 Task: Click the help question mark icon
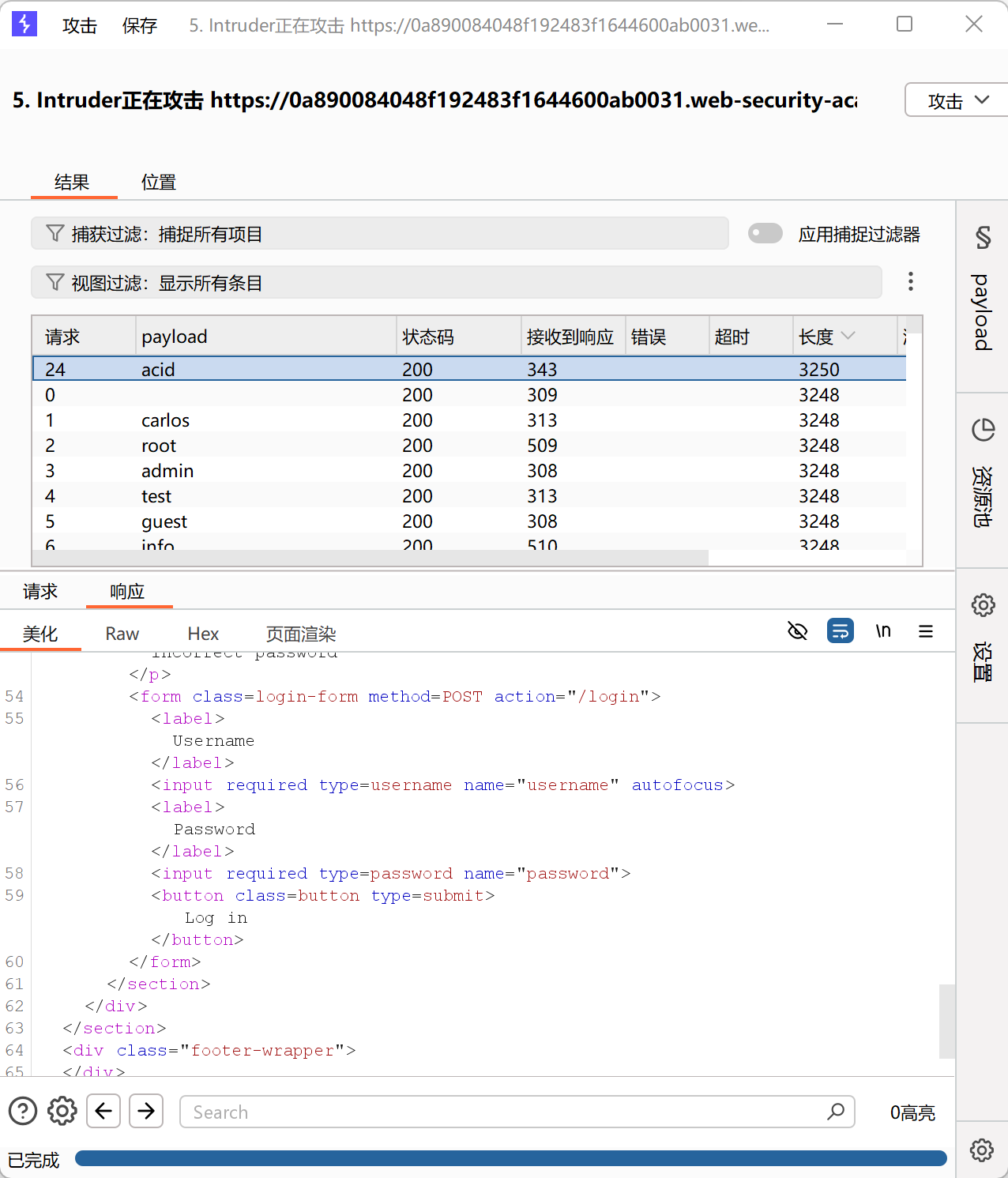(x=23, y=1111)
